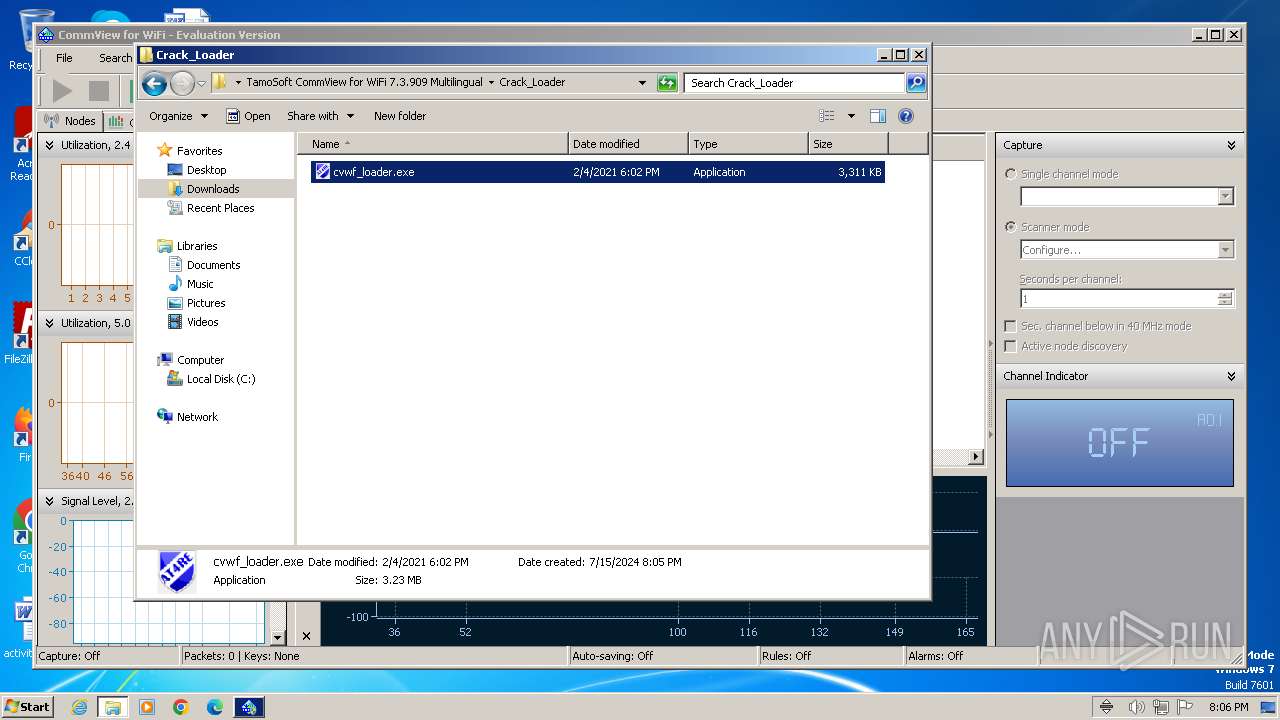The width and height of the screenshot is (1280, 720).
Task: Launch Internet Explorer from taskbar
Action: [79, 707]
